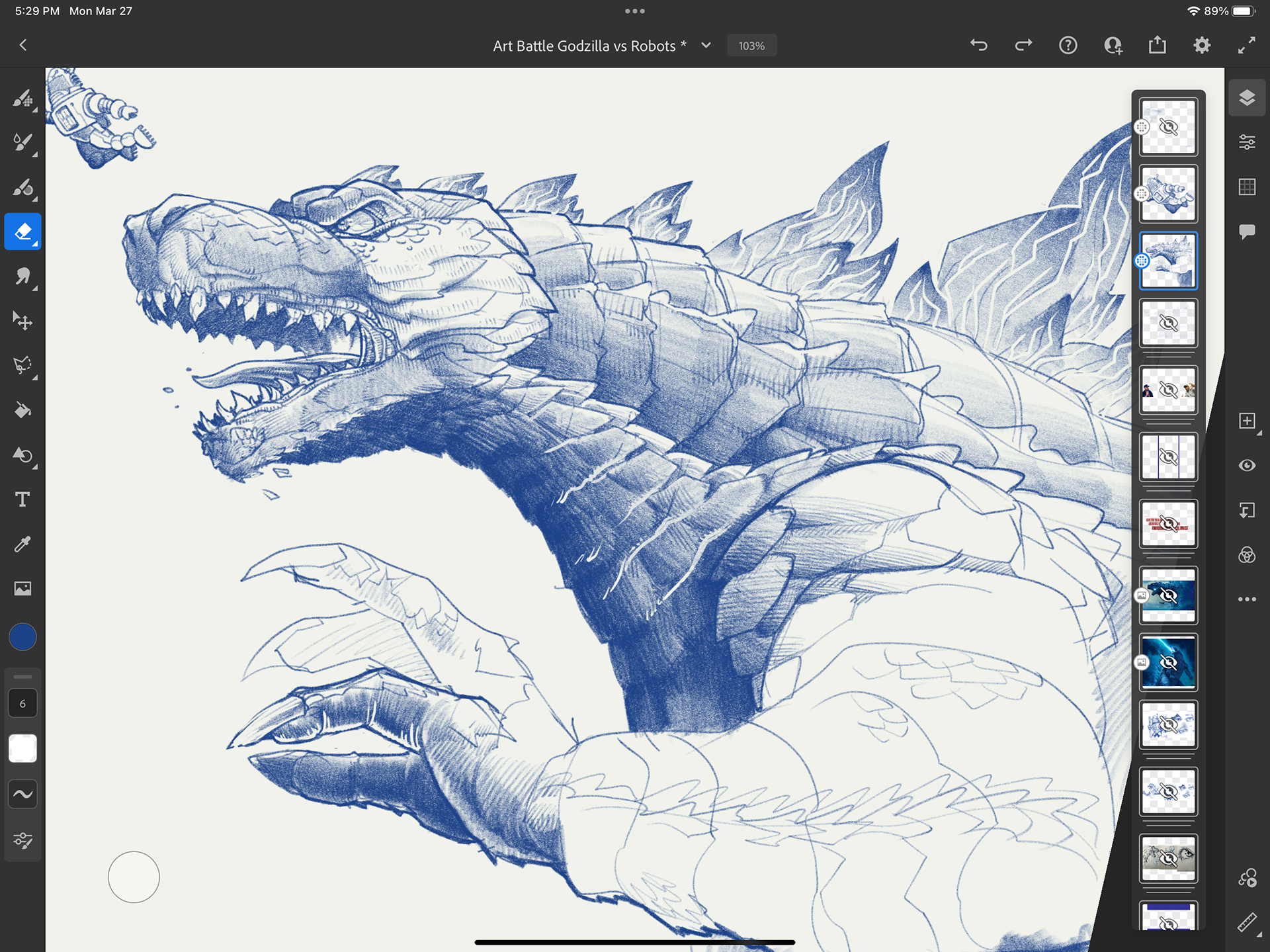
Task: Select the Smudge tool
Action: coord(22,276)
